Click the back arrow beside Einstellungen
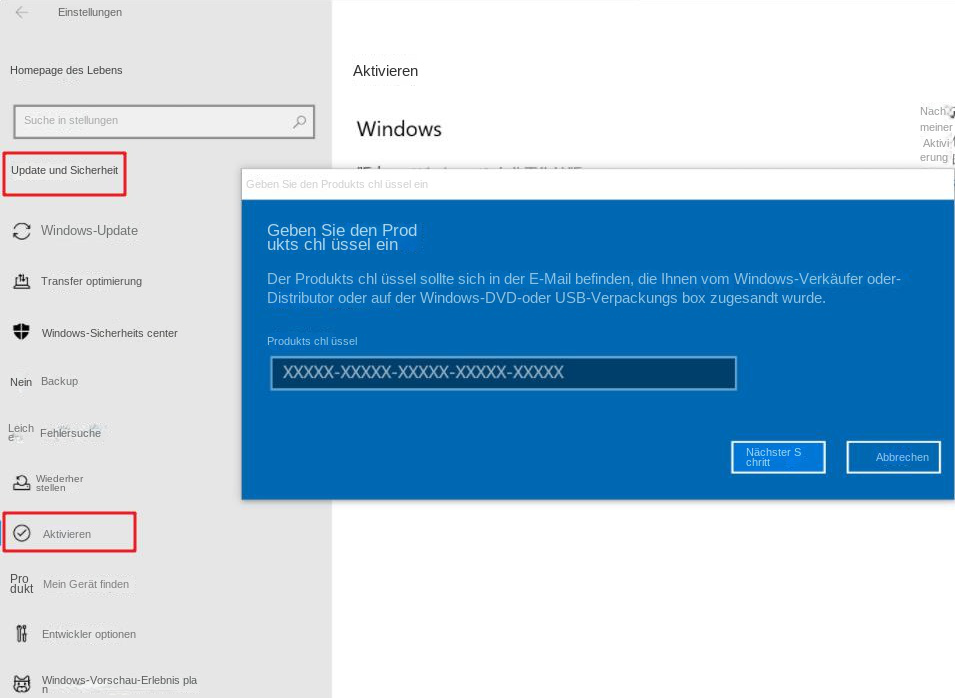 [21, 12]
